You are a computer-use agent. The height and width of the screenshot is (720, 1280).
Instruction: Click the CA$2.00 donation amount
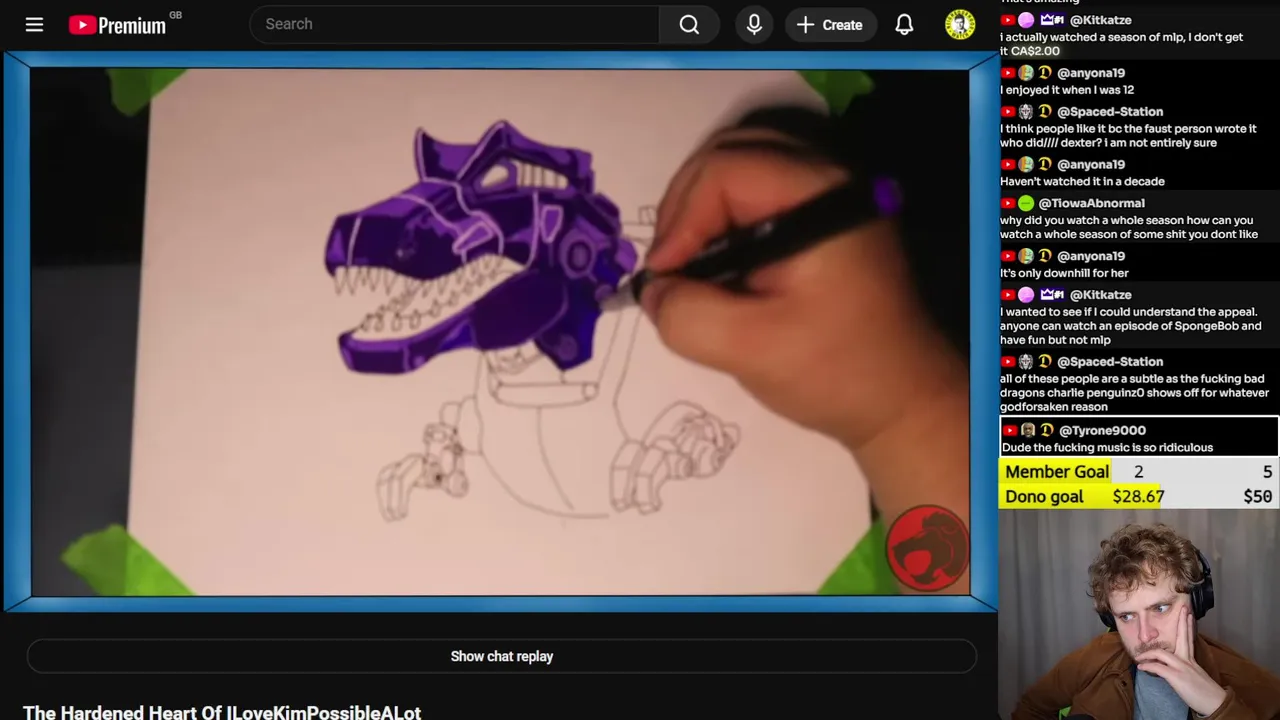tap(1035, 51)
